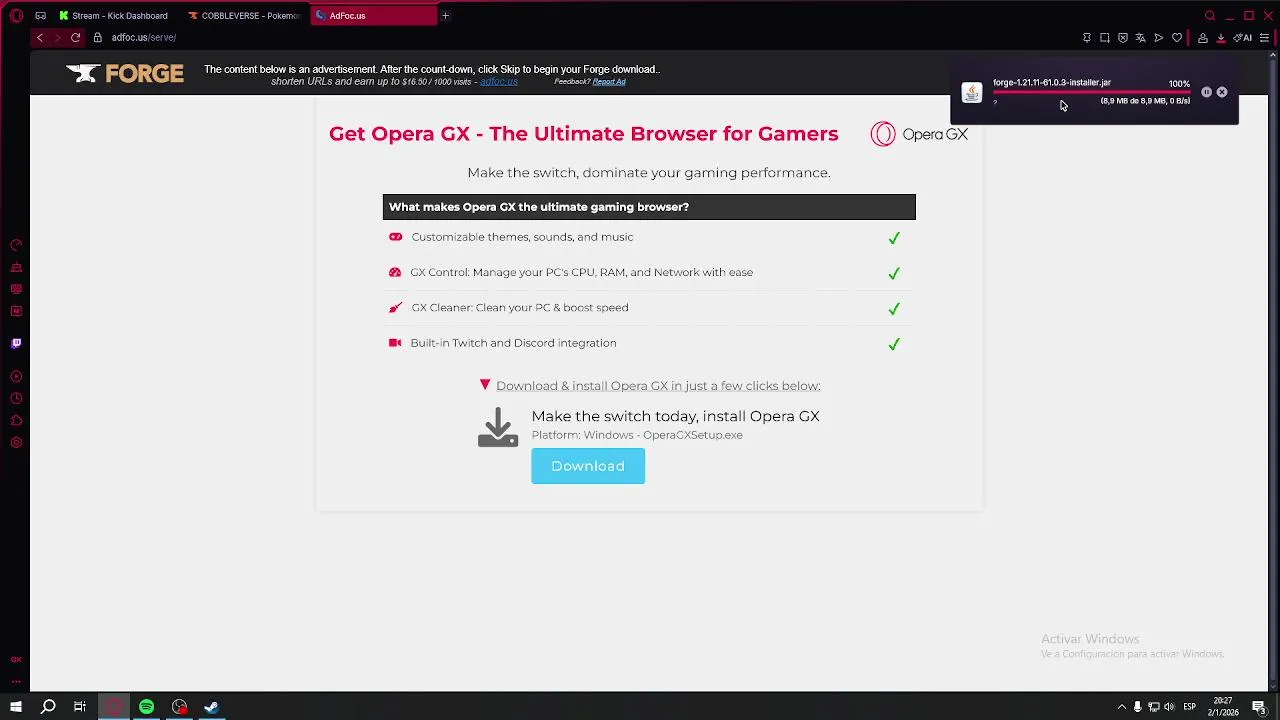Reload the adfoc.us page
Image resolution: width=1280 pixels, height=720 pixels.
click(75, 37)
